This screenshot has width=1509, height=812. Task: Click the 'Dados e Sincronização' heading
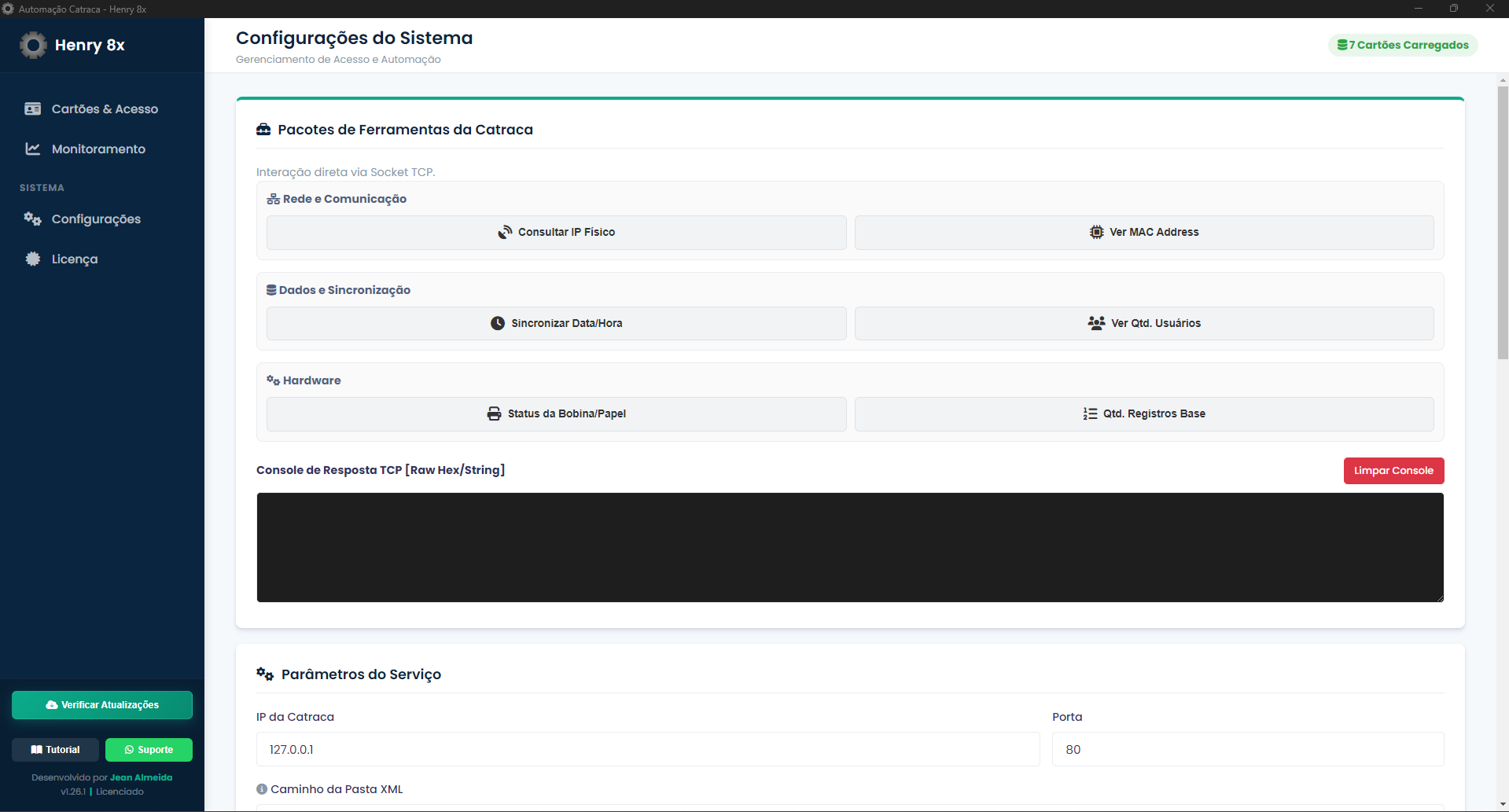[344, 290]
